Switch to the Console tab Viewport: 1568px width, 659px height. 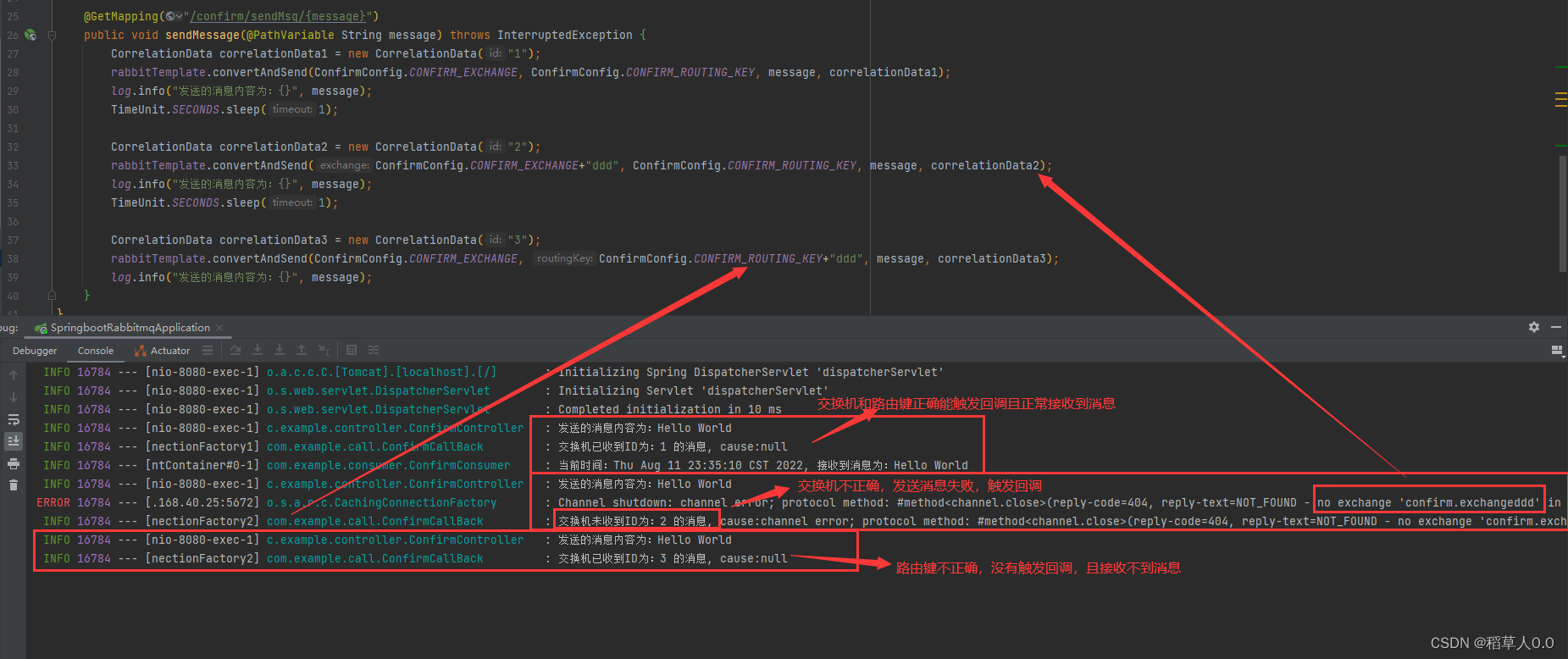tap(96, 351)
